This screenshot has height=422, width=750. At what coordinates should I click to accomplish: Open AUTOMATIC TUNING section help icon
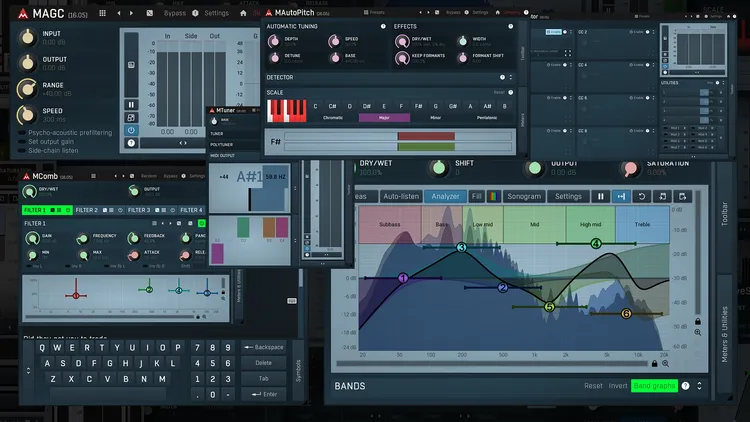(x=383, y=26)
